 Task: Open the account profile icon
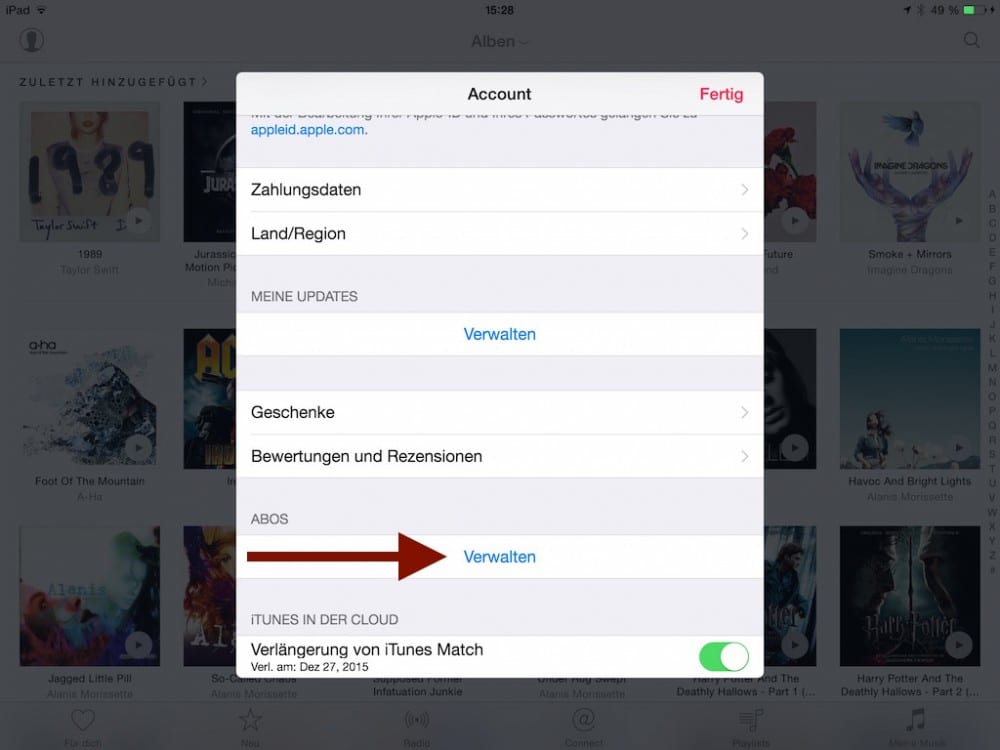coord(31,40)
